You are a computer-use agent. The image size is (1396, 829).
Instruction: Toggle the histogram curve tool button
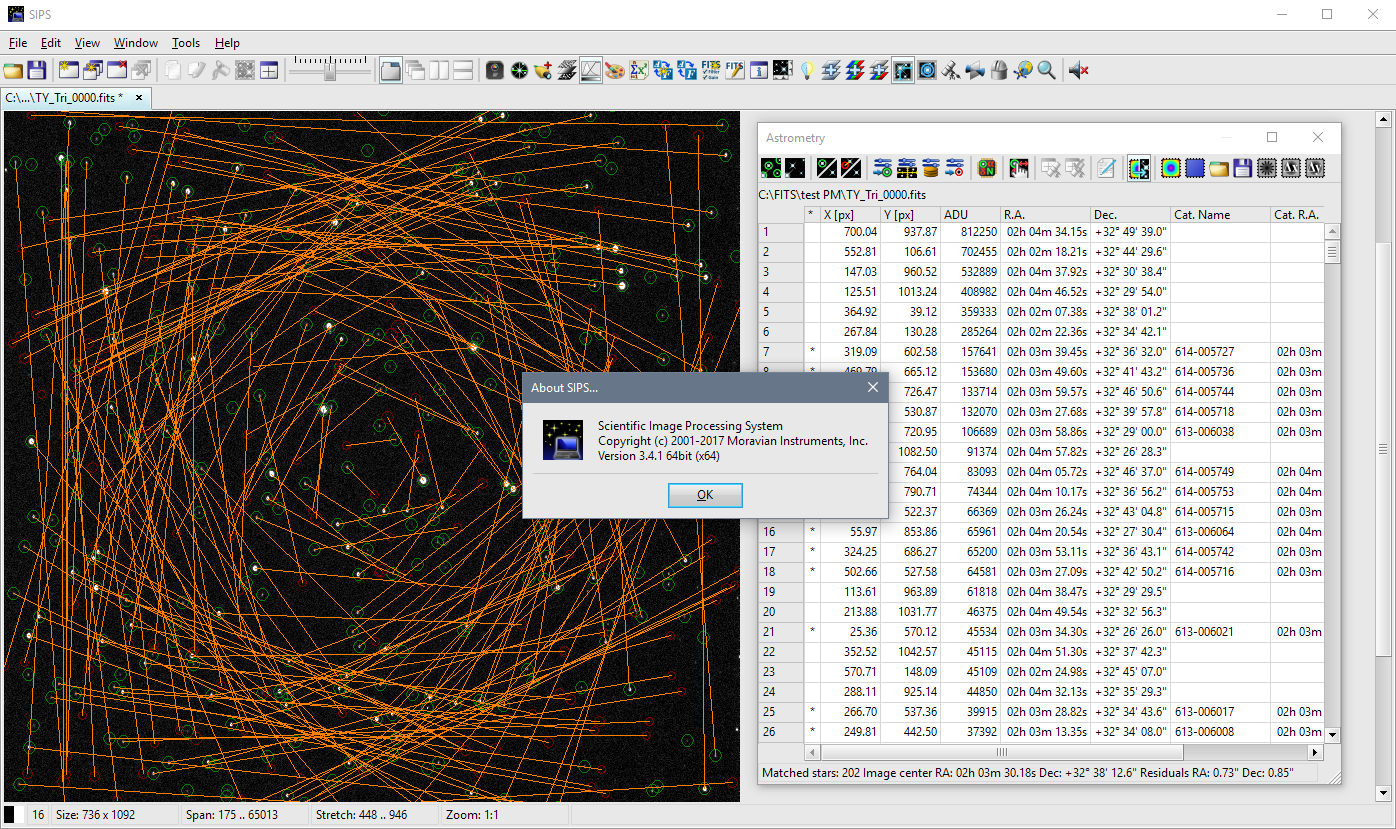[x=591, y=71]
